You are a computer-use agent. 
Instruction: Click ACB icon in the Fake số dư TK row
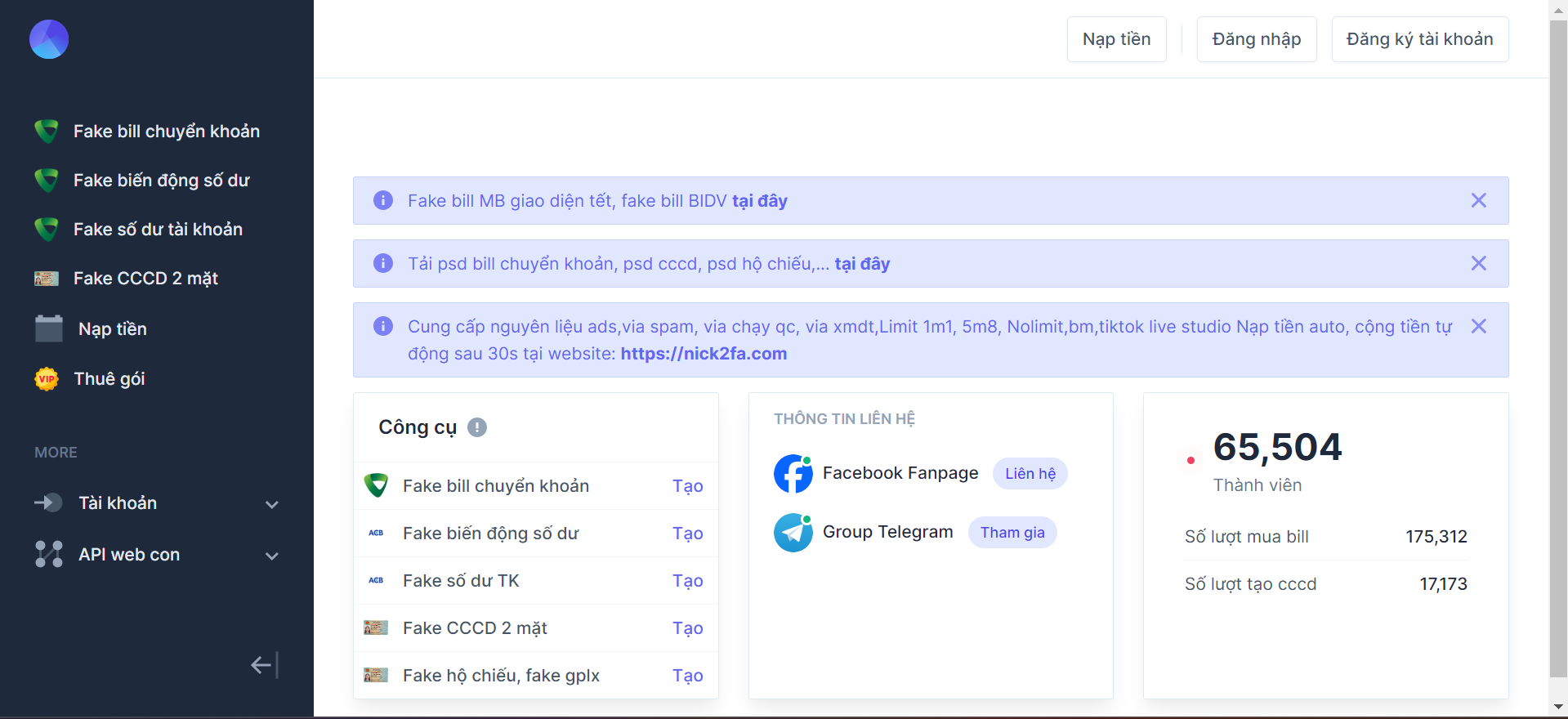coord(376,580)
